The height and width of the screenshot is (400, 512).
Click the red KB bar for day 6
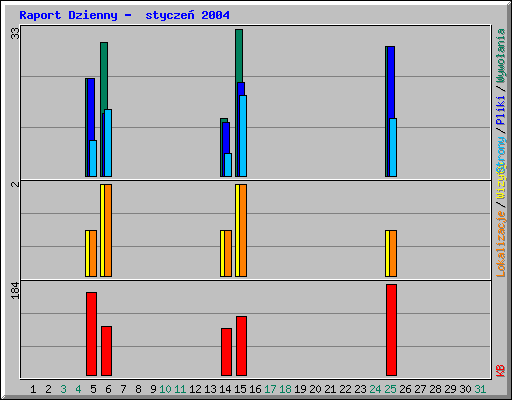pyautogui.click(x=106, y=351)
